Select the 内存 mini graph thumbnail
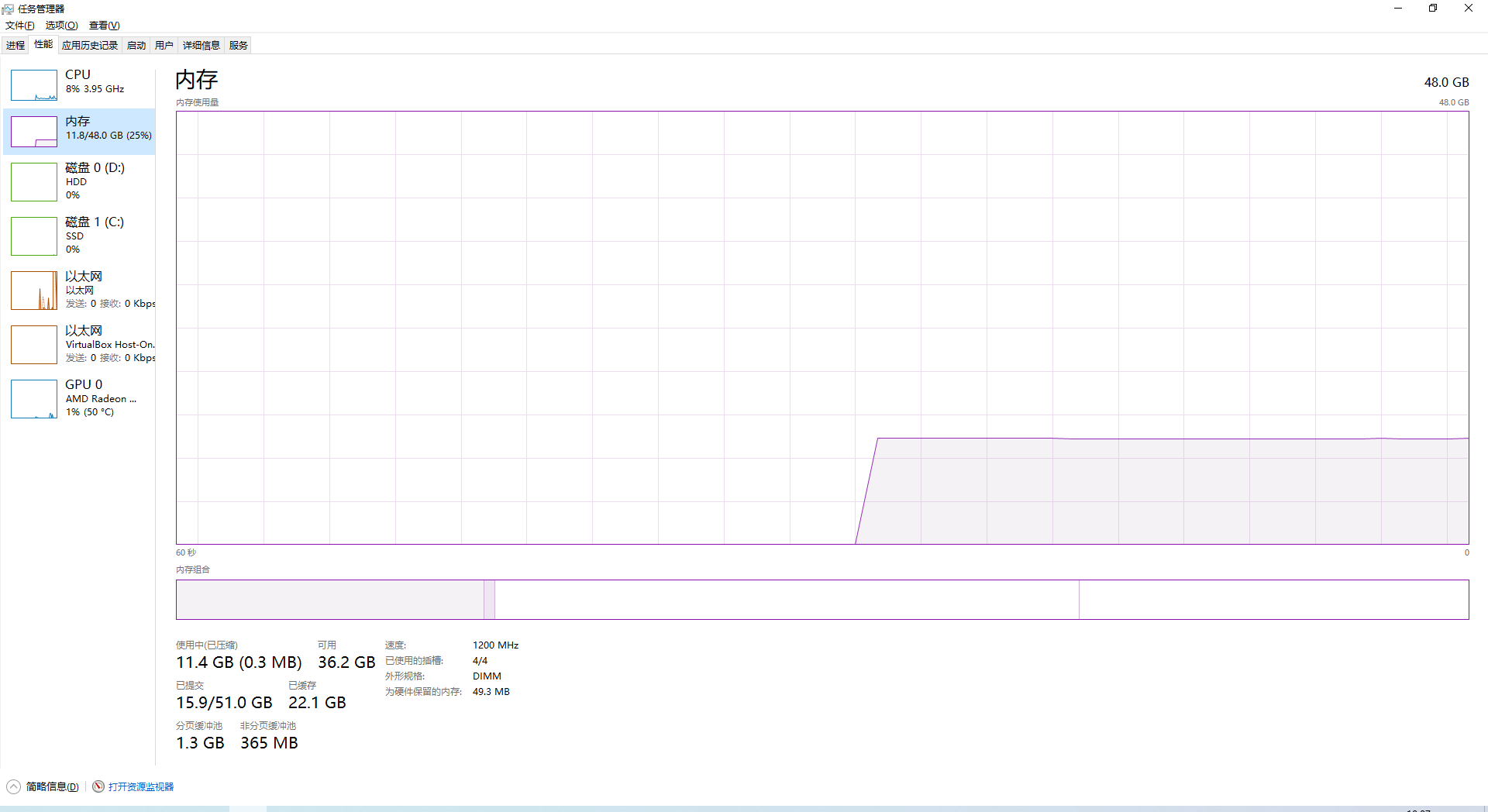This screenshot has width=1488, height=812. (x=34, y=132)
